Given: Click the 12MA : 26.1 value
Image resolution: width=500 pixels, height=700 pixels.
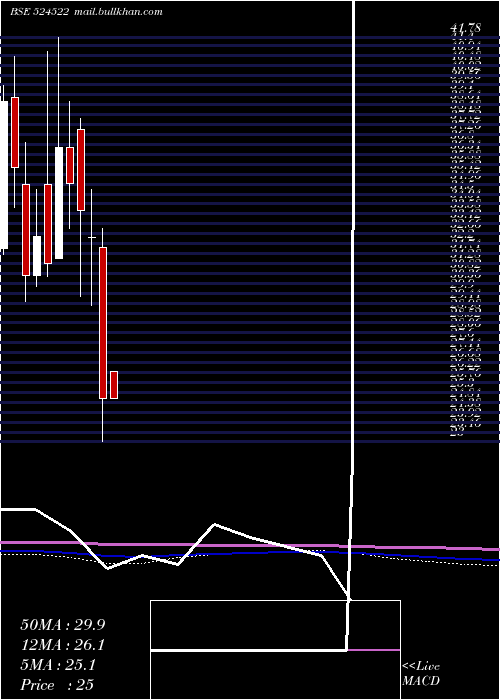Looking at the screenshot, I should click(63, 645).
